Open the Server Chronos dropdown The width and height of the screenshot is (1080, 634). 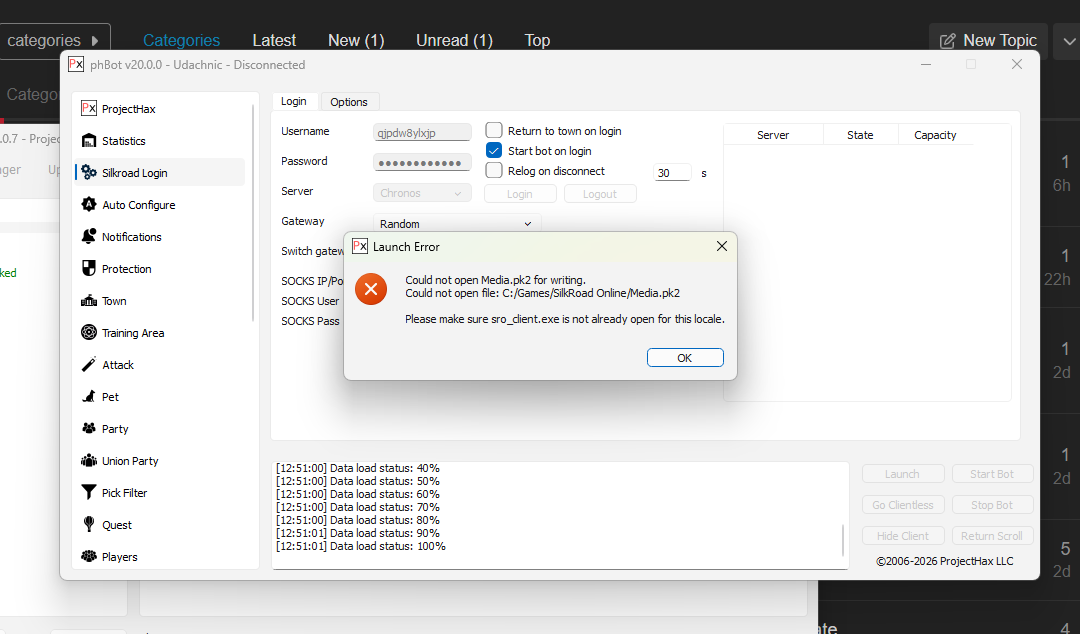(x=423, y=193)
